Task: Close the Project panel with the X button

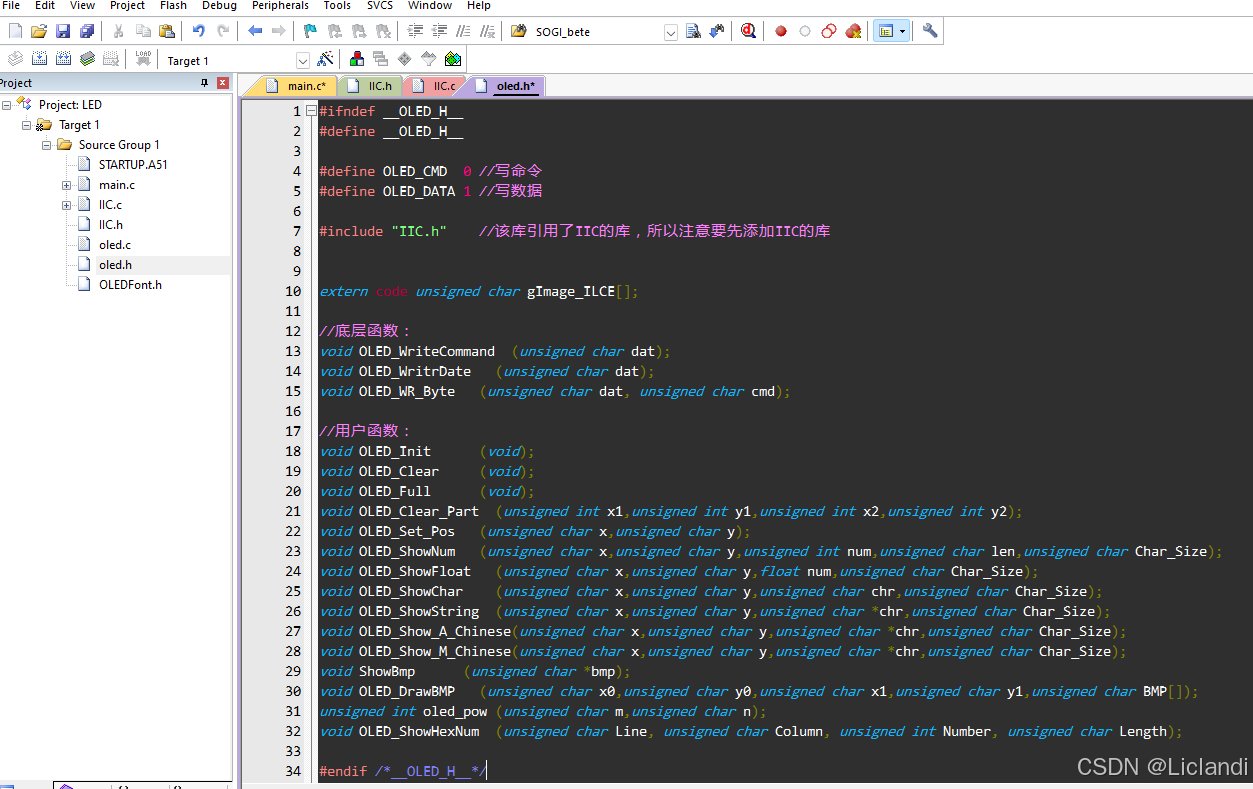Action: 223,83
